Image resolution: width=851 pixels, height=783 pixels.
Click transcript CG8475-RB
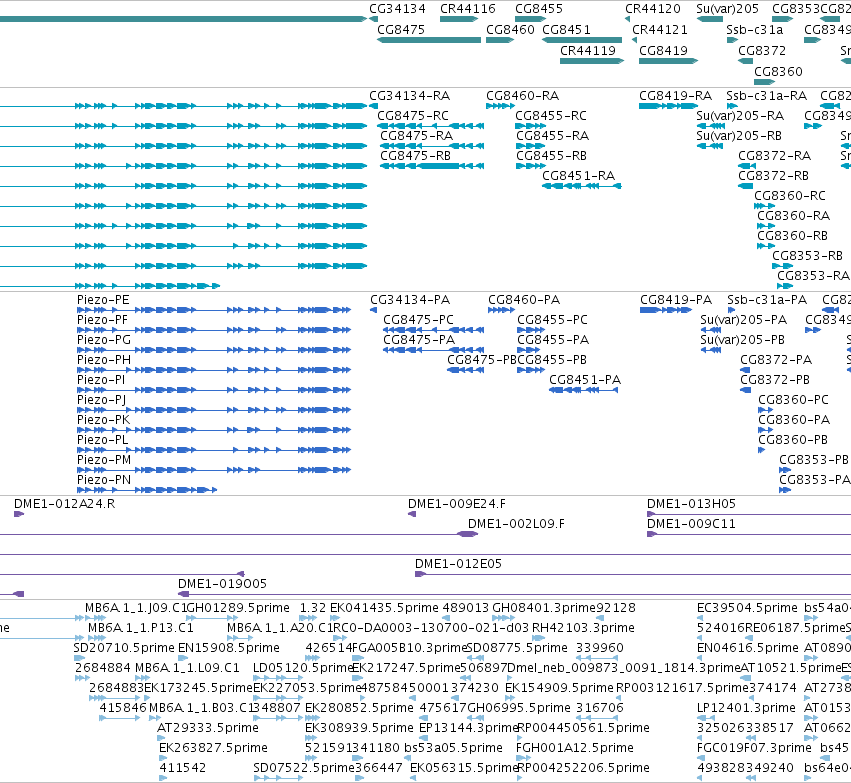pos(416,156)
